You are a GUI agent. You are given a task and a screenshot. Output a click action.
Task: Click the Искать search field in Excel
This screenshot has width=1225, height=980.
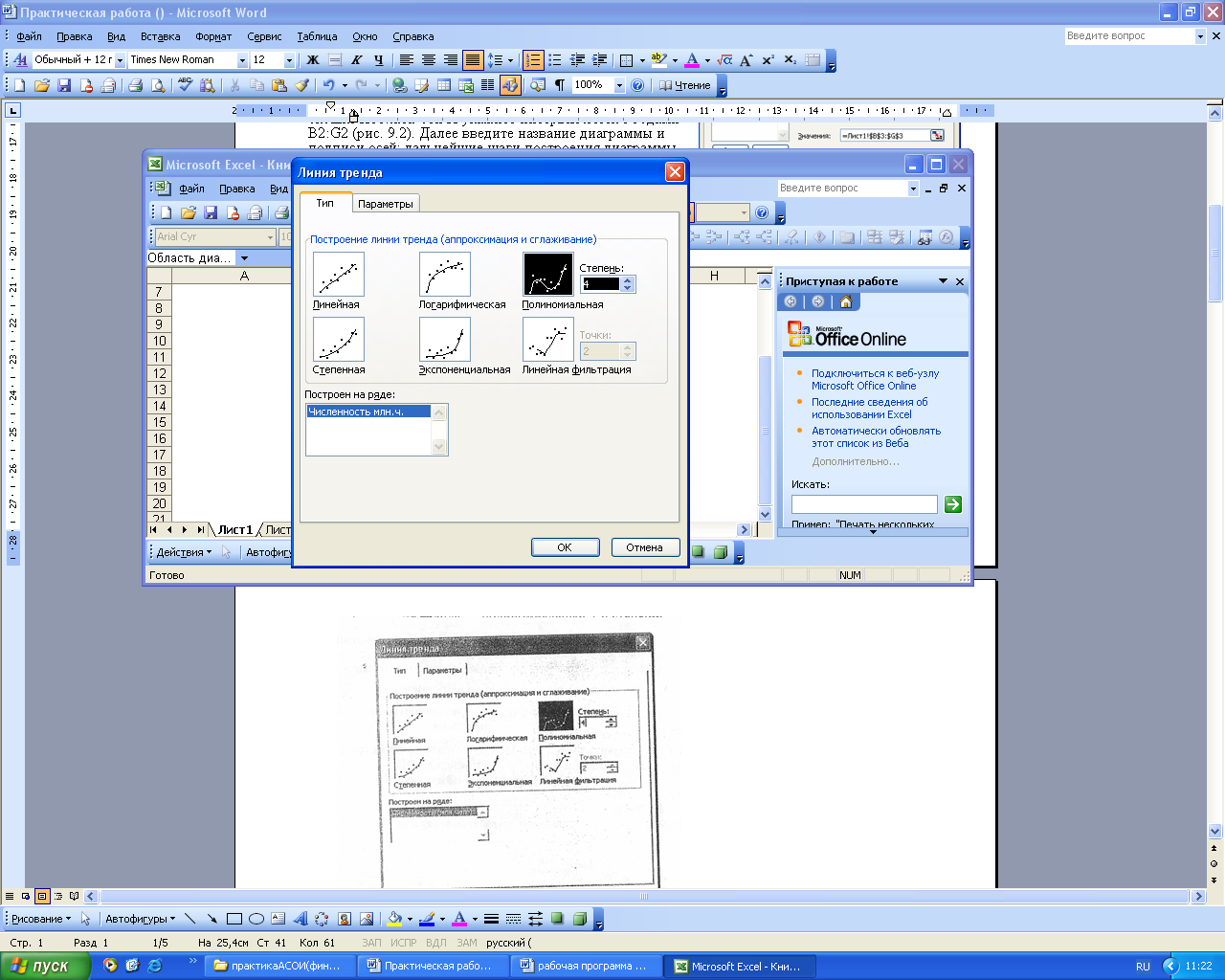pos(864,504)
